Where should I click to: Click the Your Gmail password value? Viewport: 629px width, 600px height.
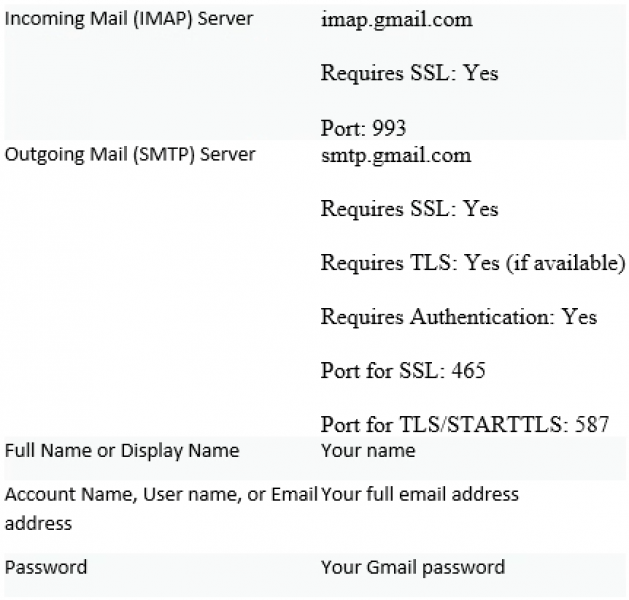coord(413,568)
